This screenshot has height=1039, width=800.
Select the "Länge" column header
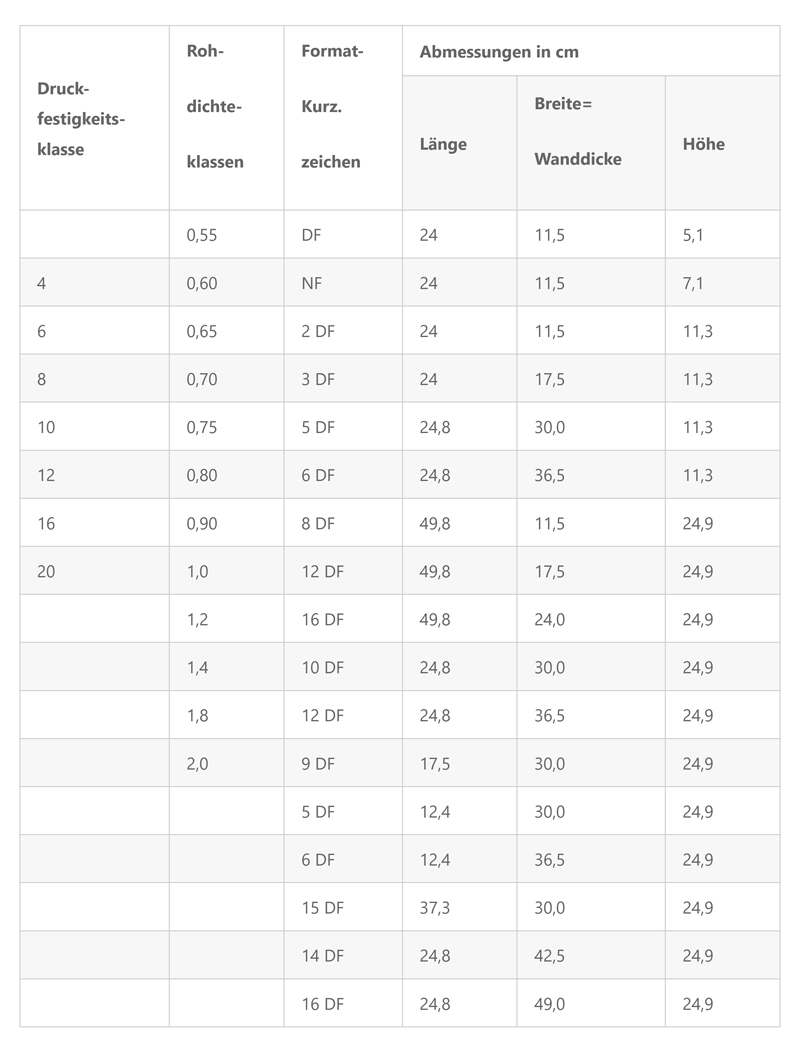[x=443, y=144]
